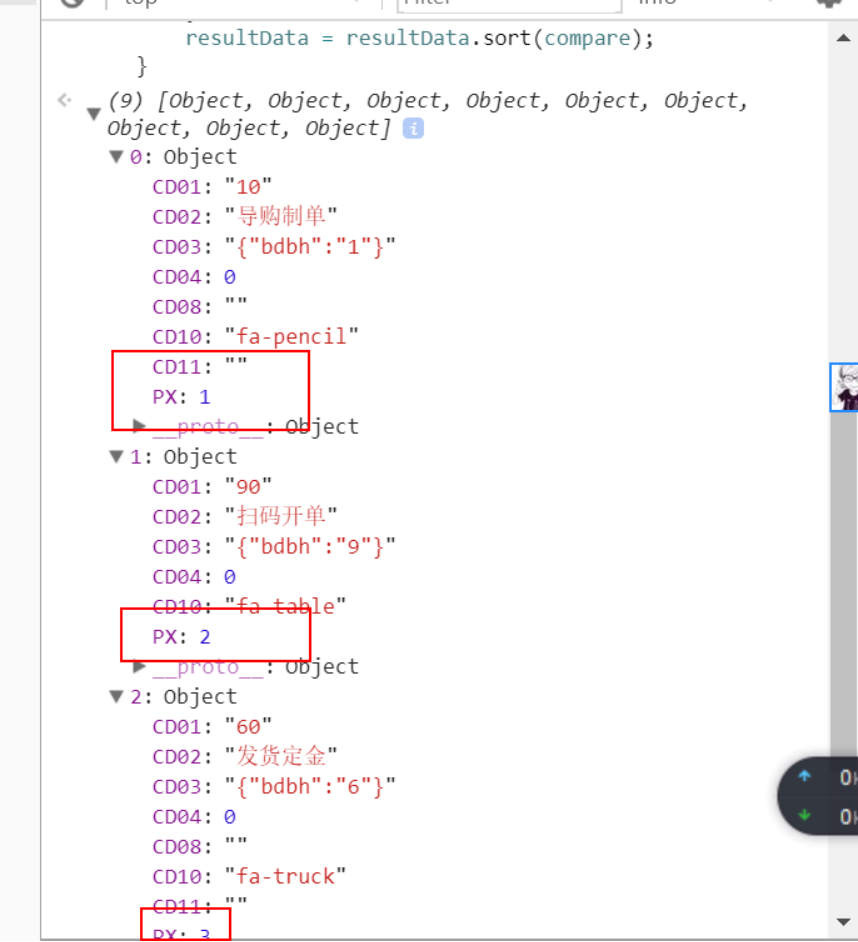Collapse the 1: Object entry
Image resolution: width=858 pixels, height=942 pixels.
[x=117, y=457]
